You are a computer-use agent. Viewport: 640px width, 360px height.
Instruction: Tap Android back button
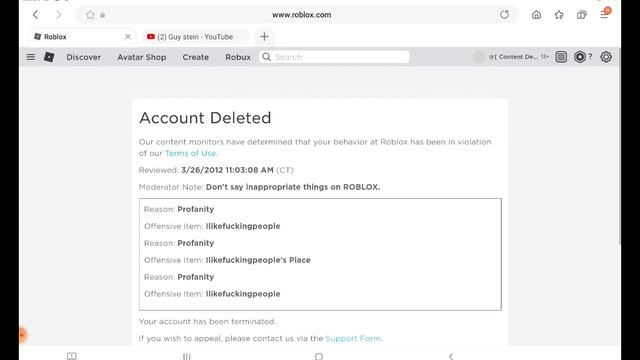pyautogui.click(x=451, y=356)
